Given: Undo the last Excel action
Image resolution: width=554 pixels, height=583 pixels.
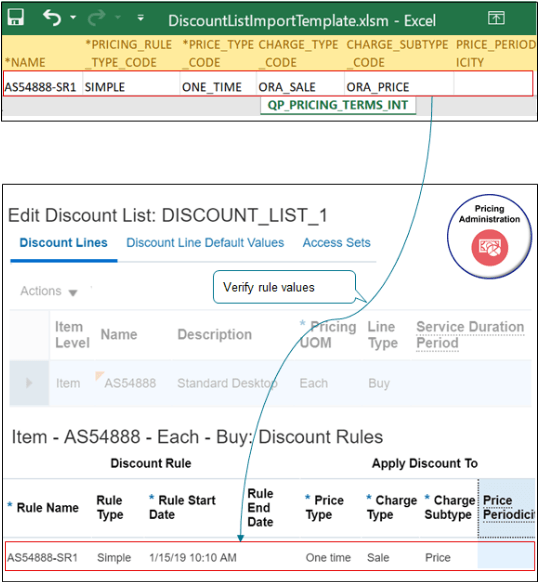Looking at the screenshot, I should pos(51,17).
